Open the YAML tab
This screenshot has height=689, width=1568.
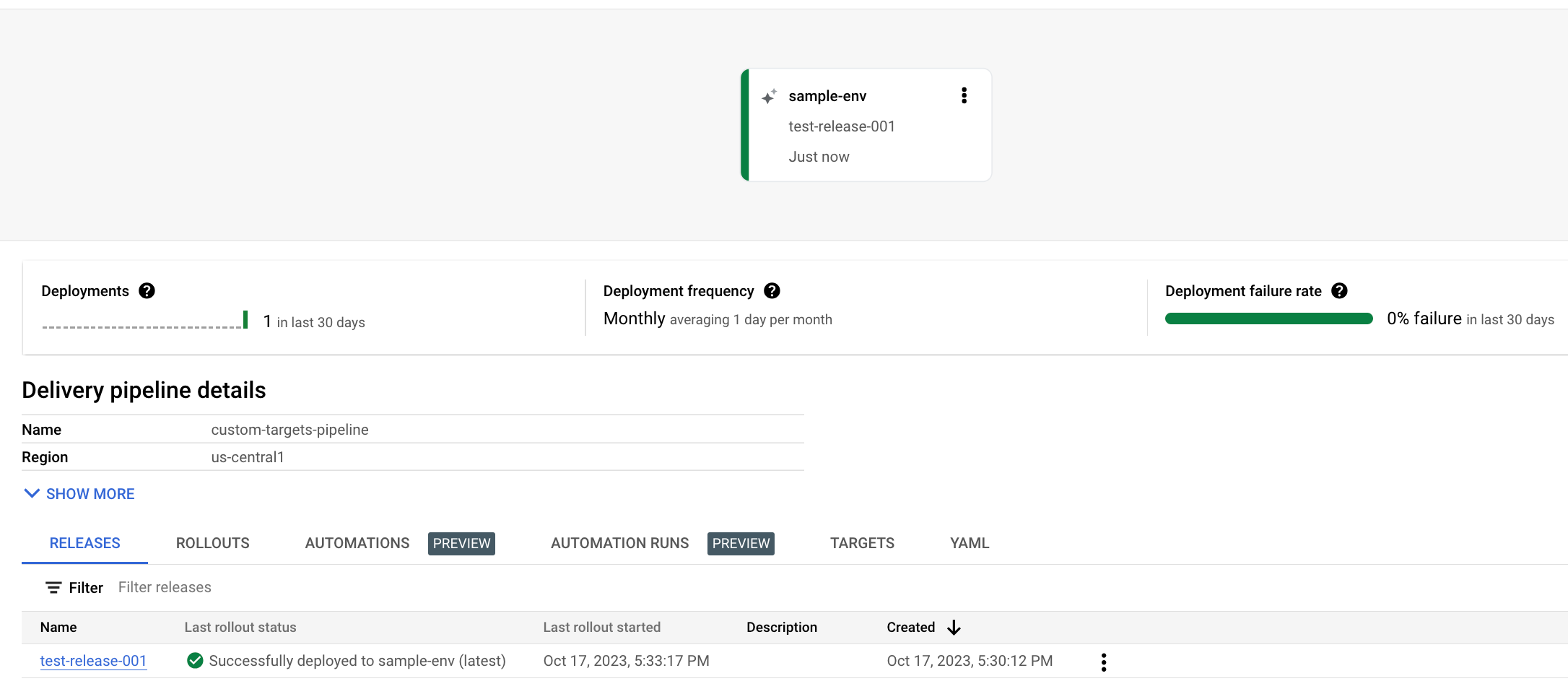[x=969, y=542]
